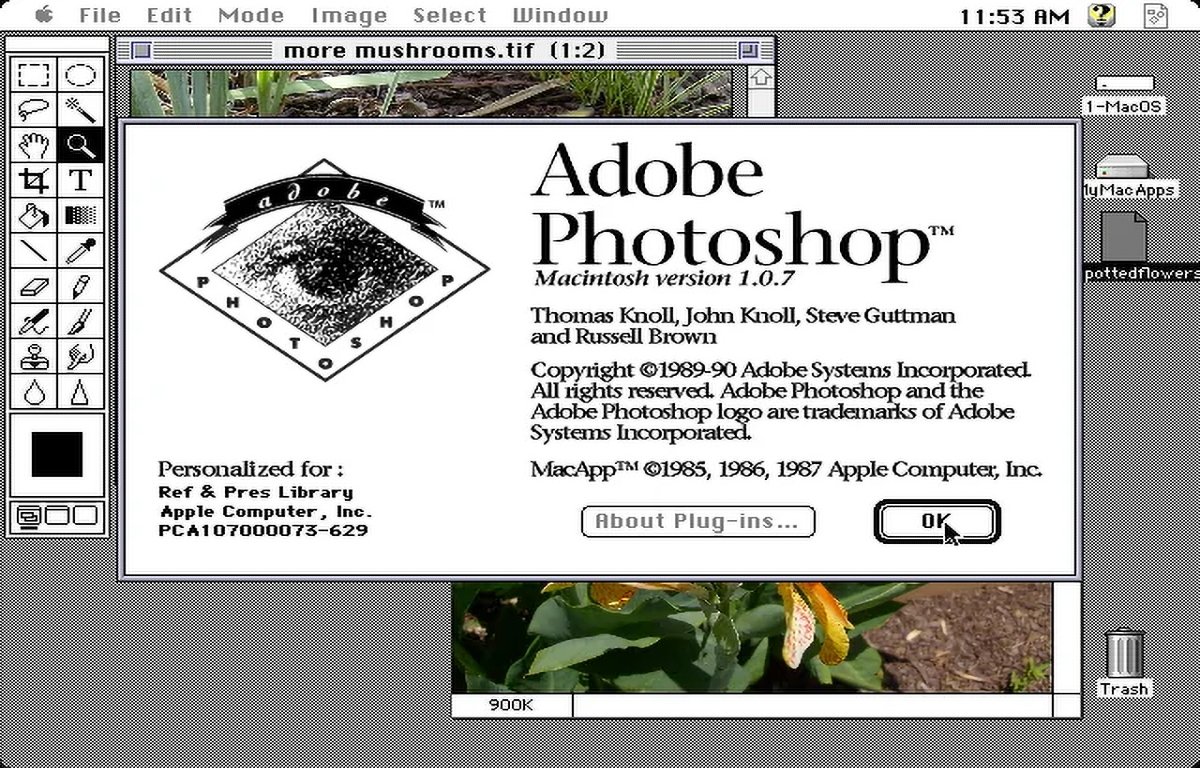Open the Window menu
Screen dimensions: 1200x768
click(559, 15)
